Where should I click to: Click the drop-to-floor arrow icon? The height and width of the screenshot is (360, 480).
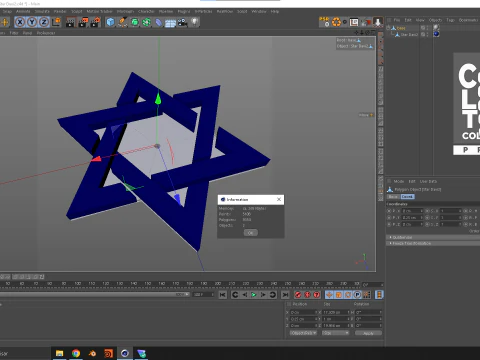pos(378,22)
